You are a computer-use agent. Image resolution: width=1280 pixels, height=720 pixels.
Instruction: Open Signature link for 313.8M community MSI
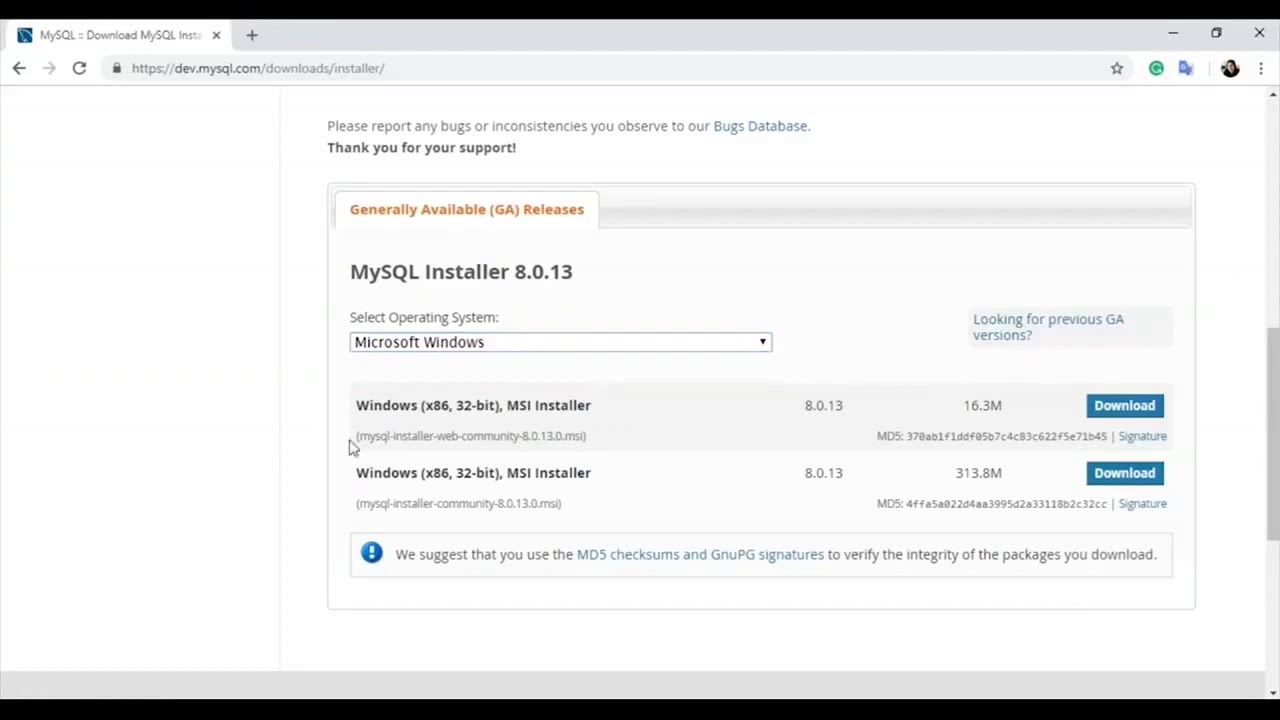1142,504
